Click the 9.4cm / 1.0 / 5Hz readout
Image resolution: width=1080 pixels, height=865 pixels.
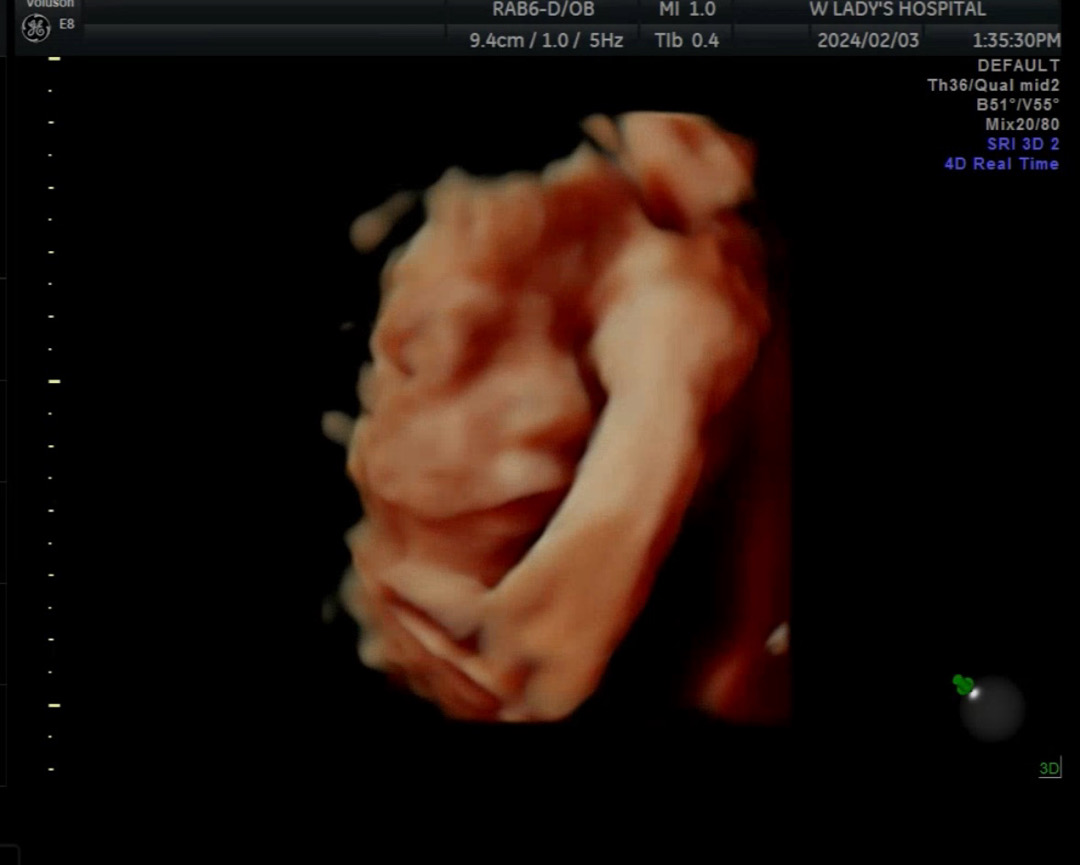pyautogui.click(x=546, y=41)
